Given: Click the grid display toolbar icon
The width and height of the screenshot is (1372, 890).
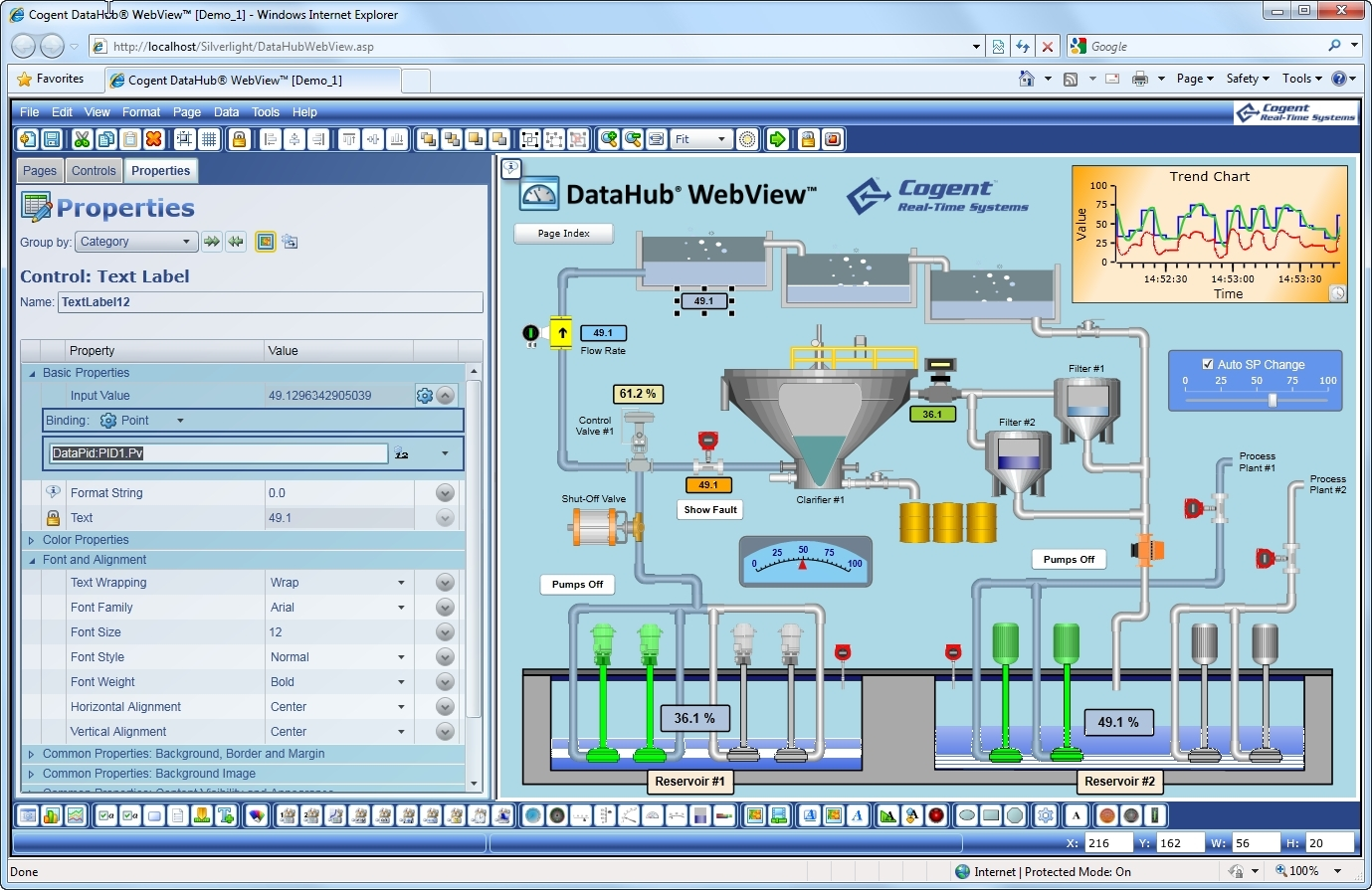Looking at the screenshot, I should (x=208, y=139).
